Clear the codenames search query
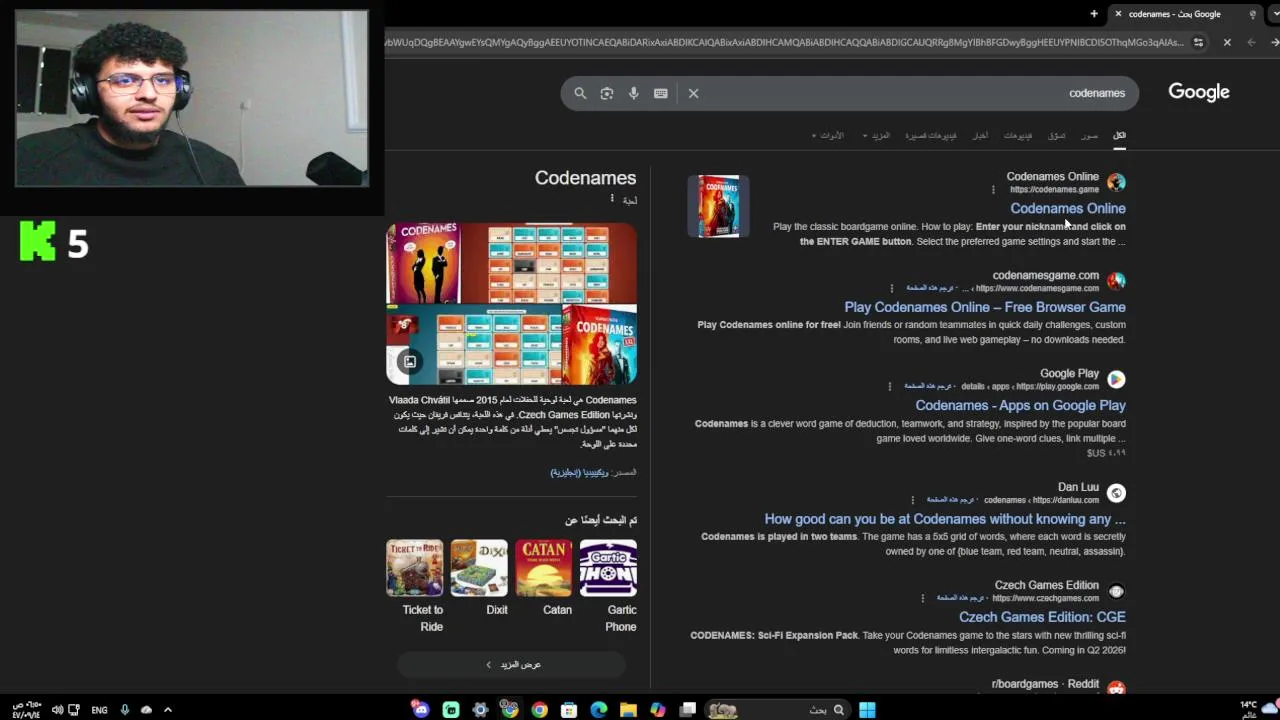The image size is (1280, 720). [x=693, y=93]
